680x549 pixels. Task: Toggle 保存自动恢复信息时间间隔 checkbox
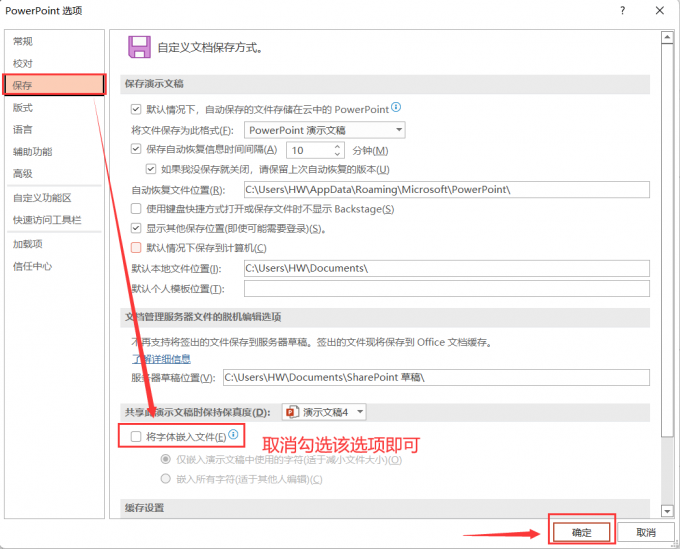pyautogui.click(x=136, y=149)
